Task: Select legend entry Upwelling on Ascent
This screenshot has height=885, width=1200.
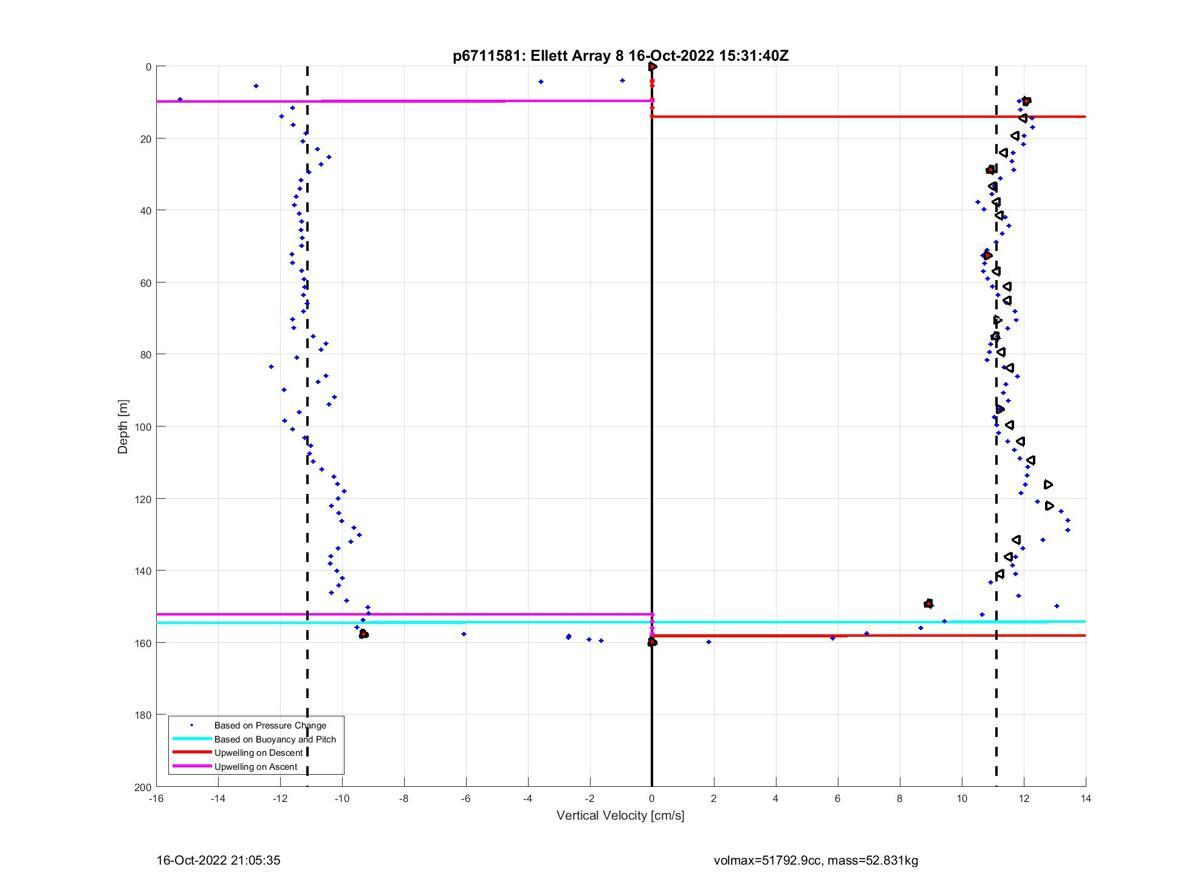Action: 256,767
